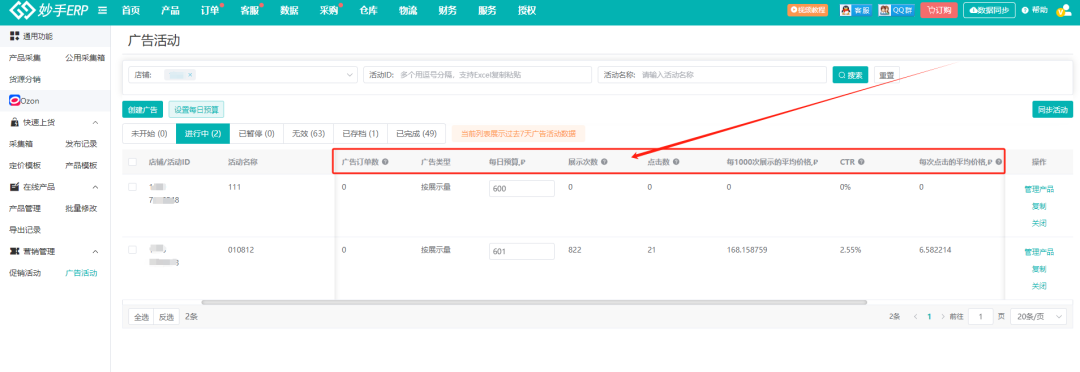Click the 创建广告 button
Image resolution: width=1080 pixels, height=372 pixels.
(x=143, y=110)
